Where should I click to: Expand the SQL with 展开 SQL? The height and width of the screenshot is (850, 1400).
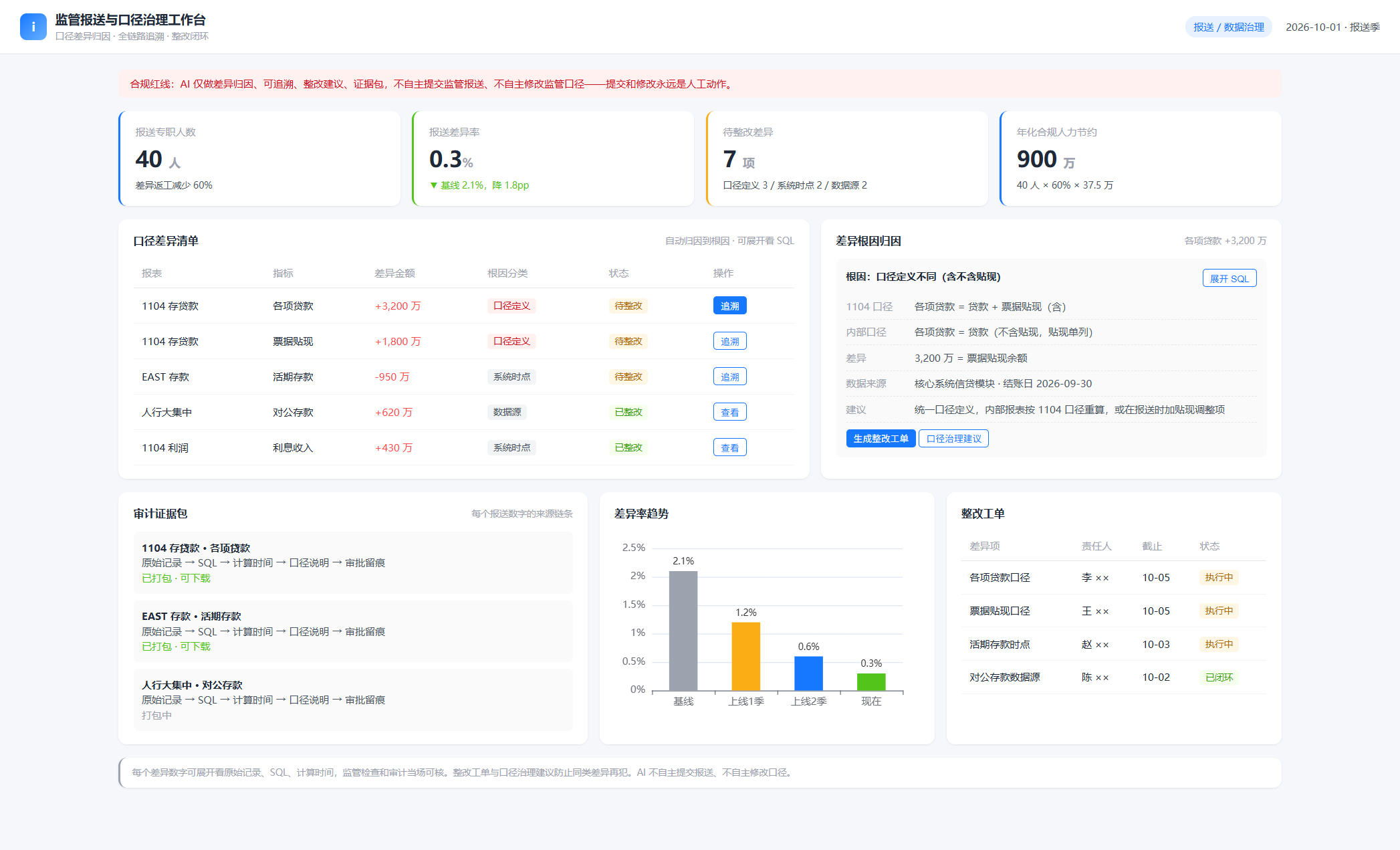(1229, 278)
